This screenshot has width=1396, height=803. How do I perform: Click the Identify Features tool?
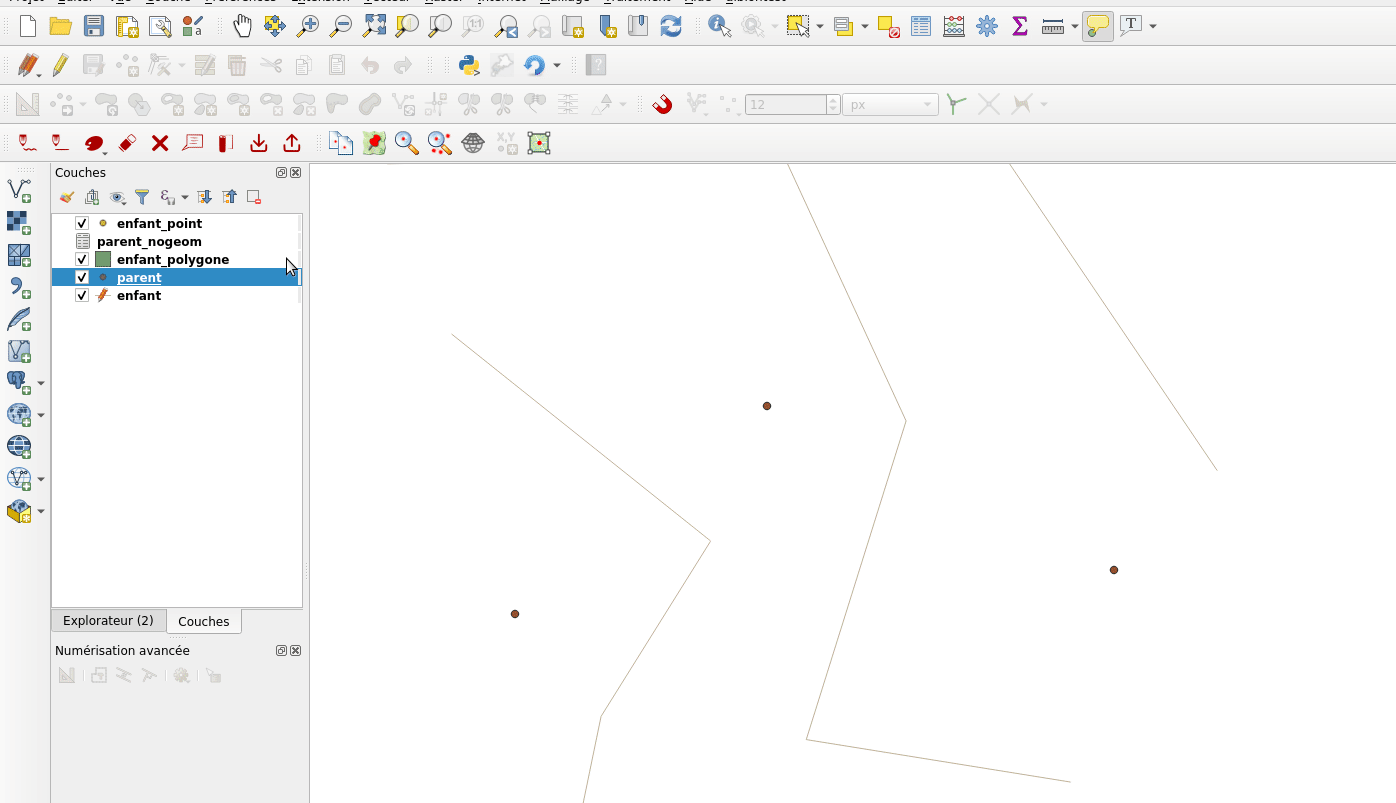click(x=719, y=26)
